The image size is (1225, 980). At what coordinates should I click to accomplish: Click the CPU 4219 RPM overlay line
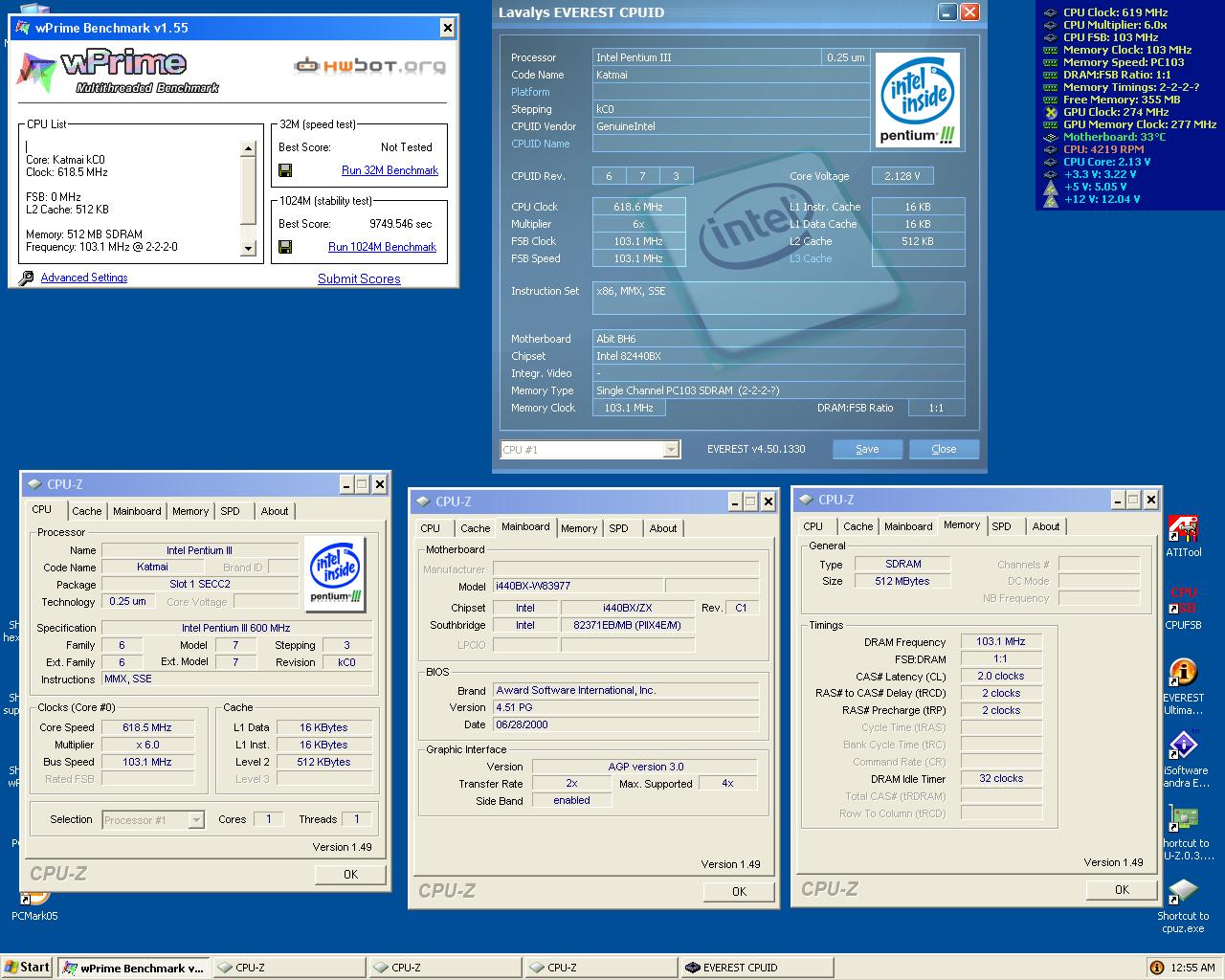(x=1103, y=149)
